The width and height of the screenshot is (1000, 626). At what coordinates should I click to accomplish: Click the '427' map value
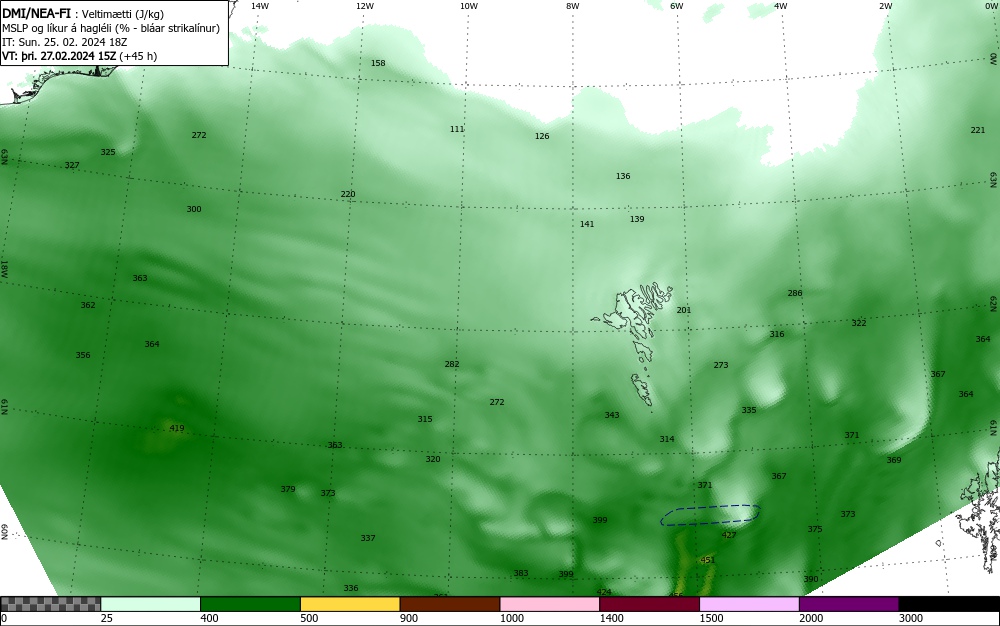pos(729,535)
